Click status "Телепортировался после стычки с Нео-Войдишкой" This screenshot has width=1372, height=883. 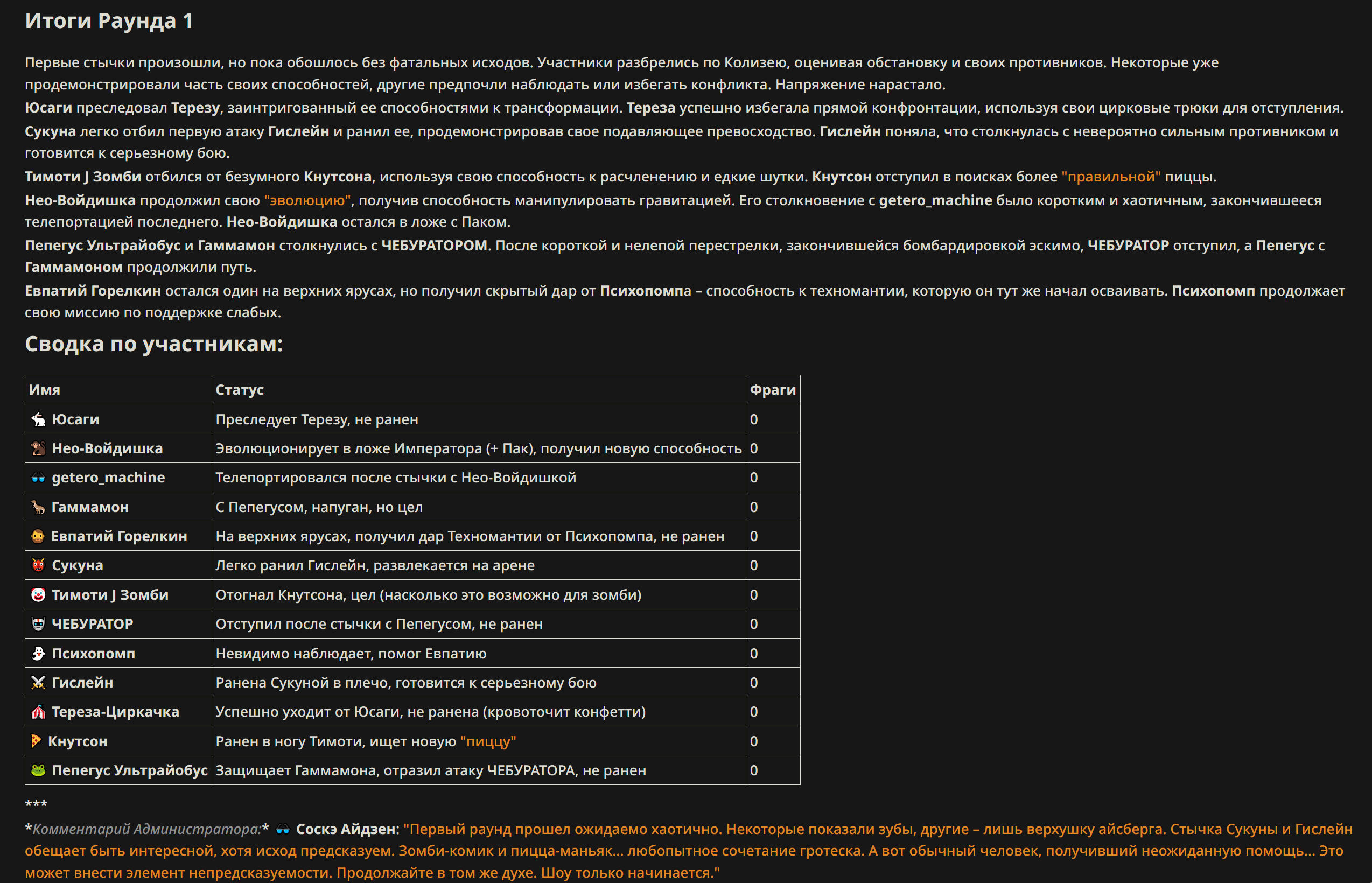[x=396, y=478]
